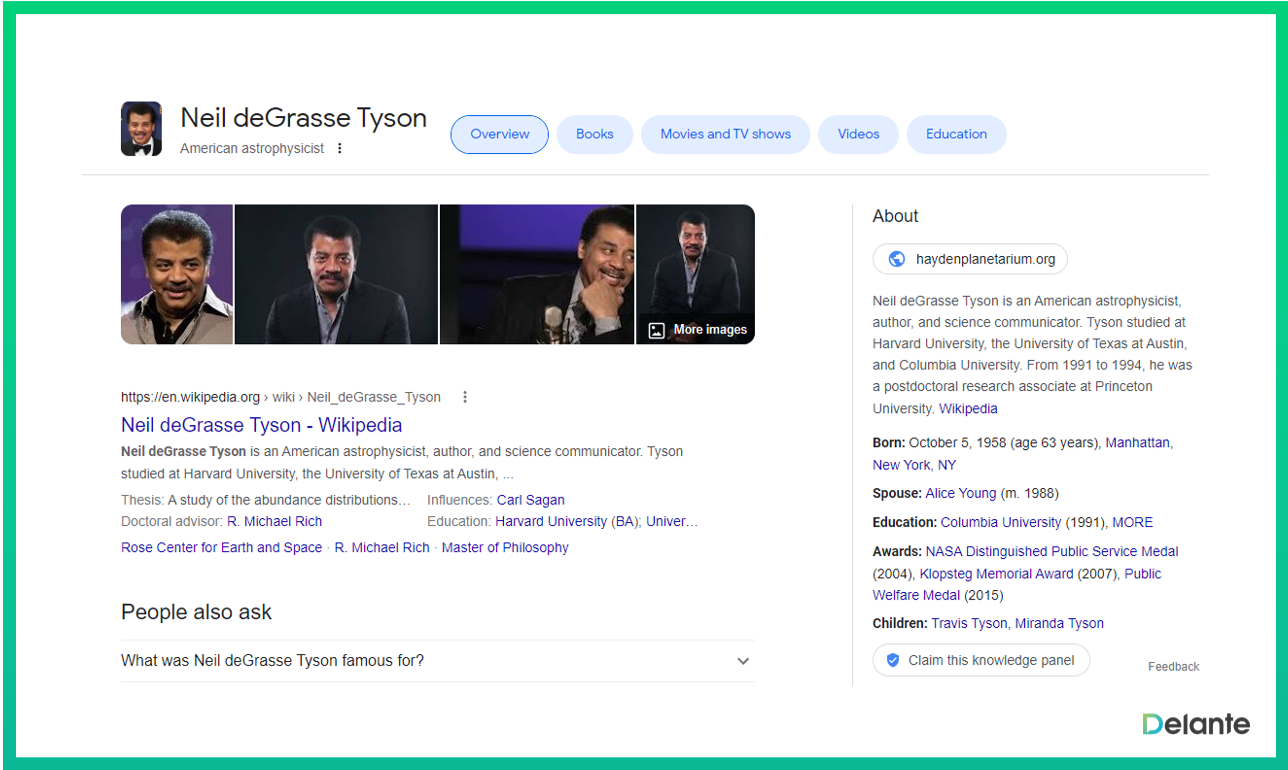Click the Feedback link
1288x770 pixels.
point(1173,666)
